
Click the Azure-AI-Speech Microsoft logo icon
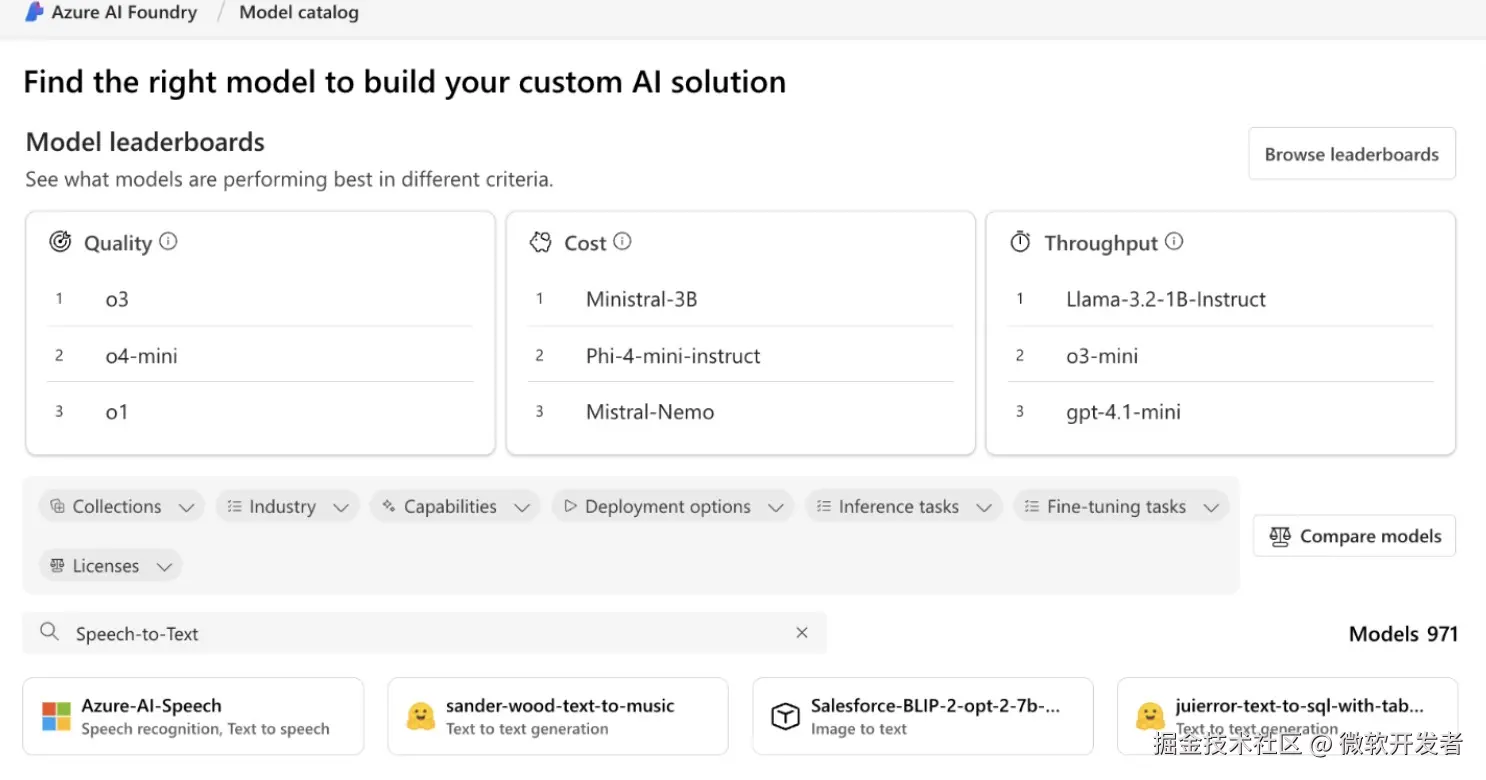click(56, 717)
